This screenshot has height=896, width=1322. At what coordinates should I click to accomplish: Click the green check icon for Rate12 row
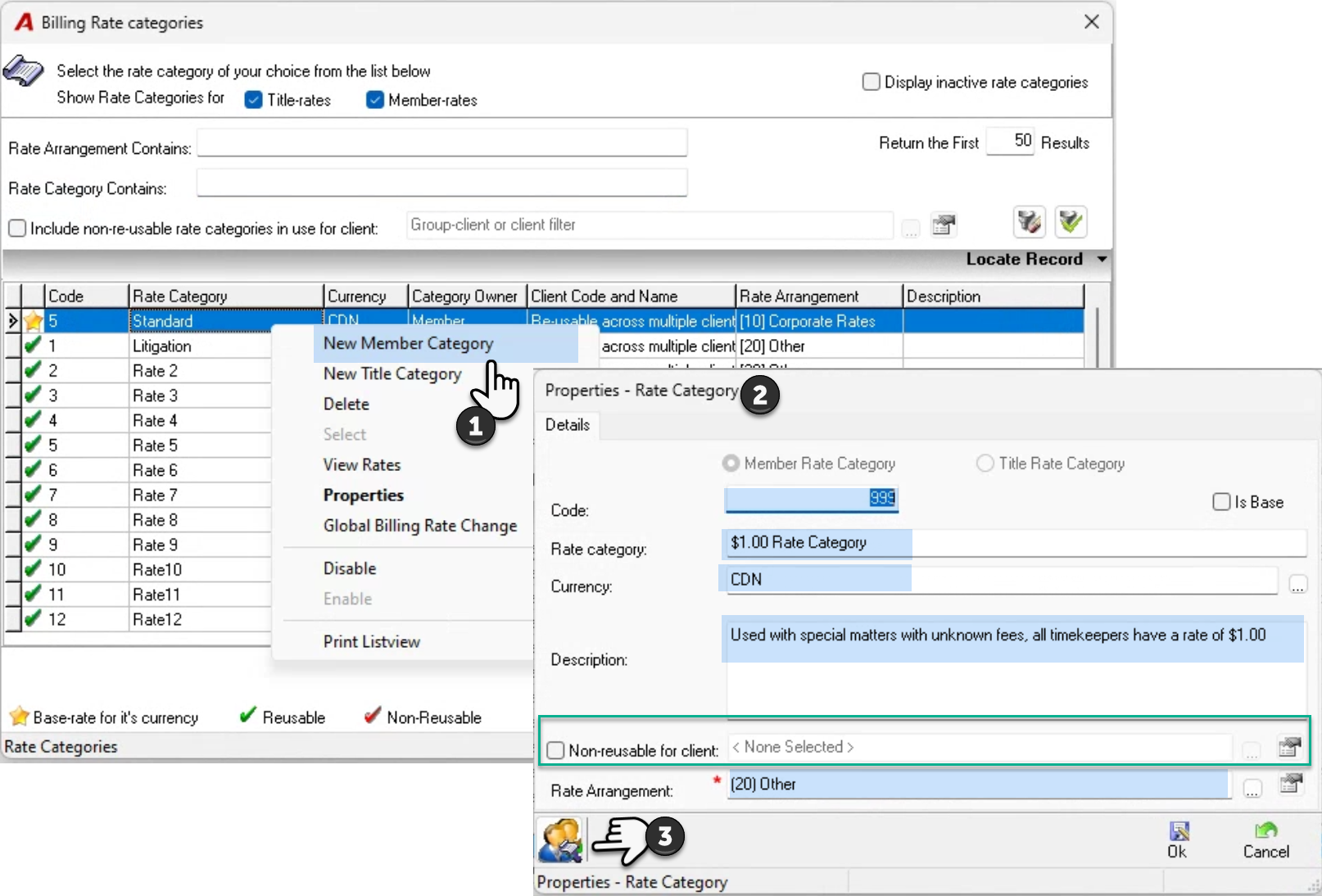point(33,618)
